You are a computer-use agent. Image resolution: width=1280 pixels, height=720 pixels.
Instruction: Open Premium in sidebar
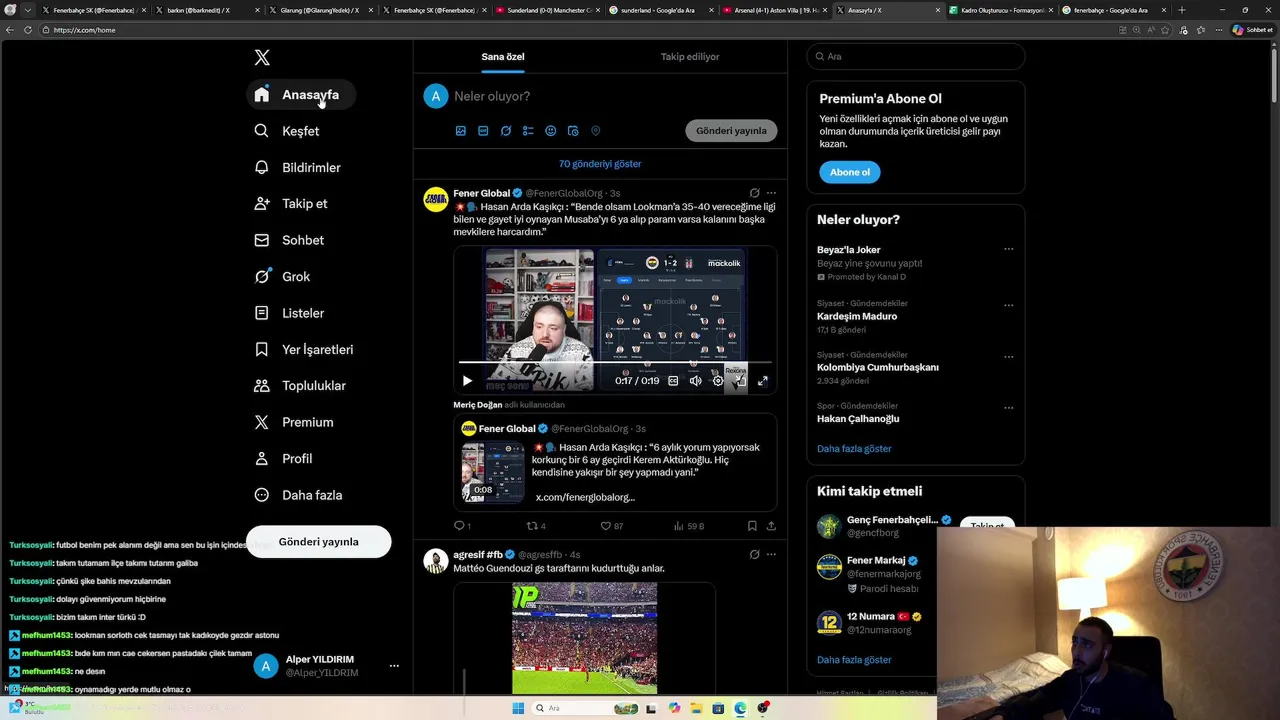[x=294, y=422]
